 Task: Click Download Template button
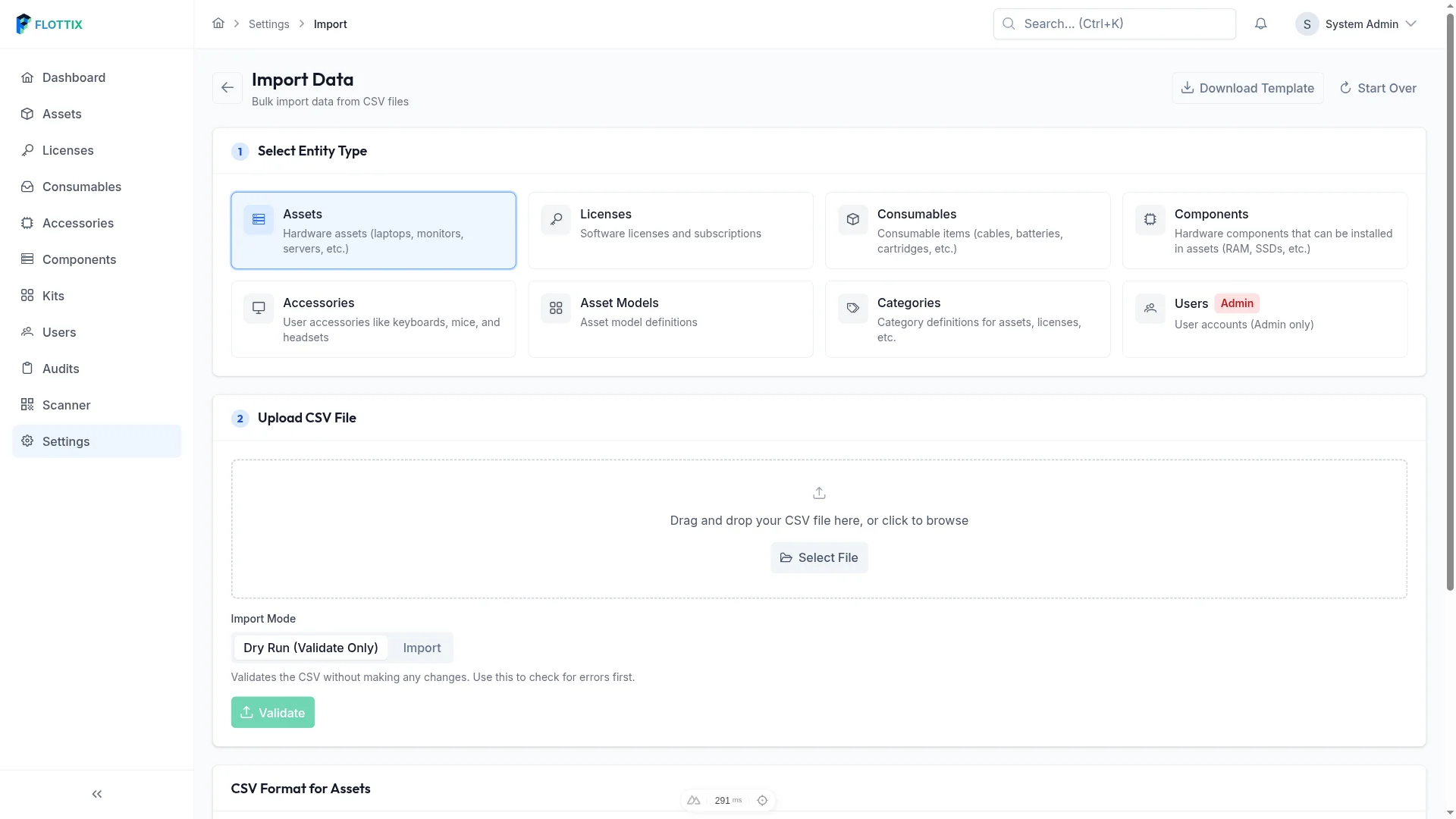click(1247, 88)
